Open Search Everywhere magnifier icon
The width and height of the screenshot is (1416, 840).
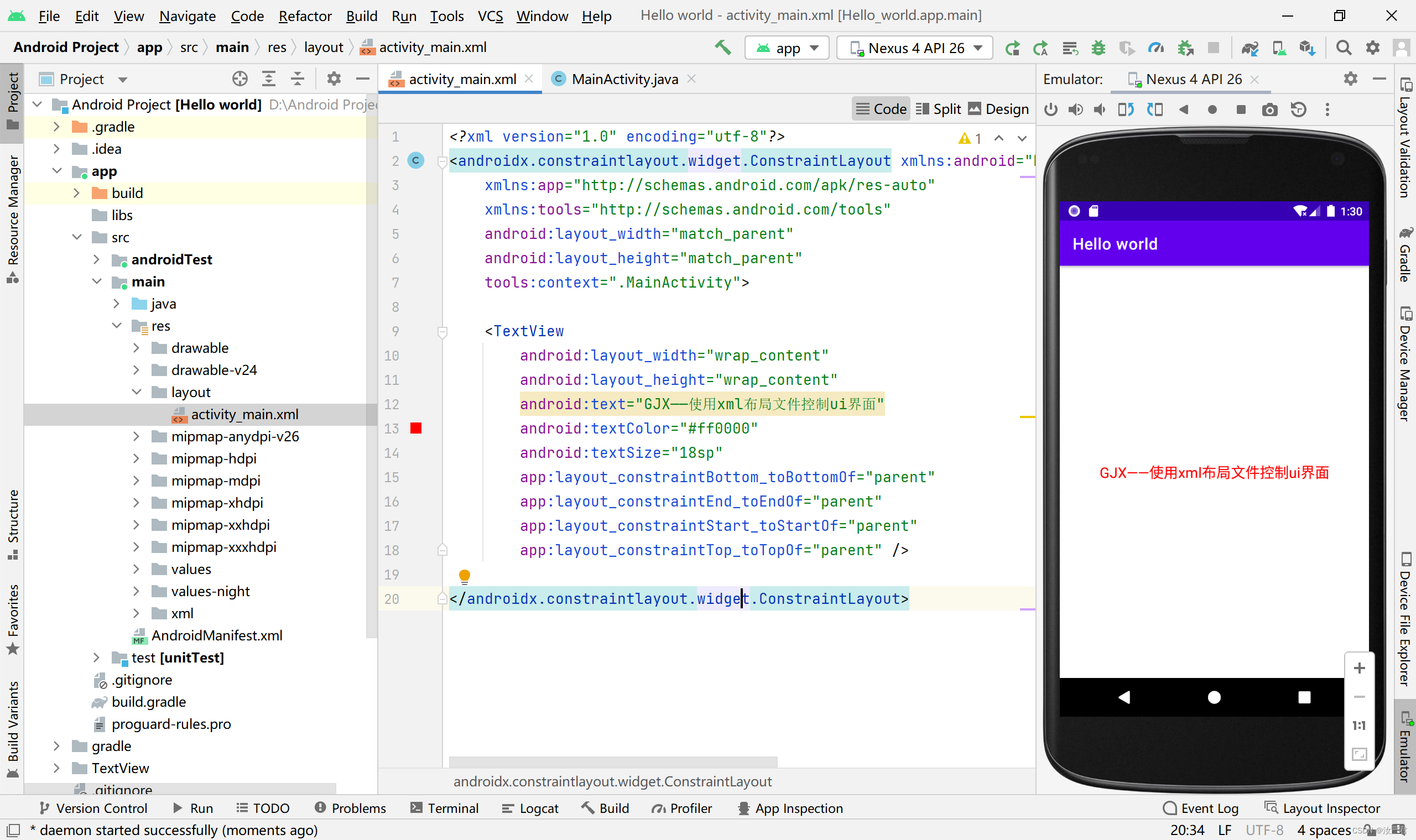point(1343,48)
